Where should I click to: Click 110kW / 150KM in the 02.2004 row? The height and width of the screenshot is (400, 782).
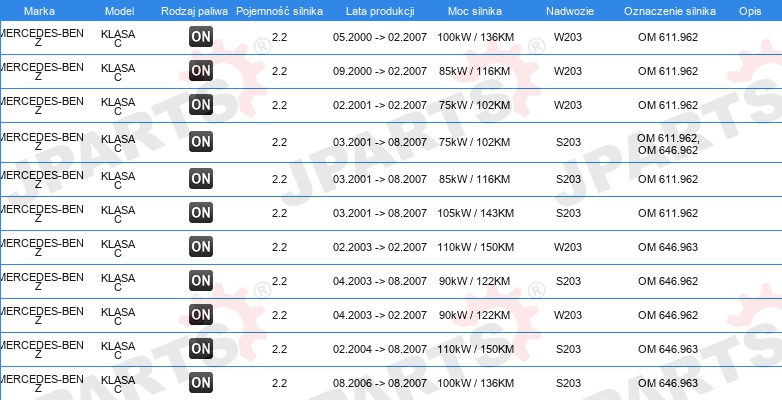tap(475, 349)
